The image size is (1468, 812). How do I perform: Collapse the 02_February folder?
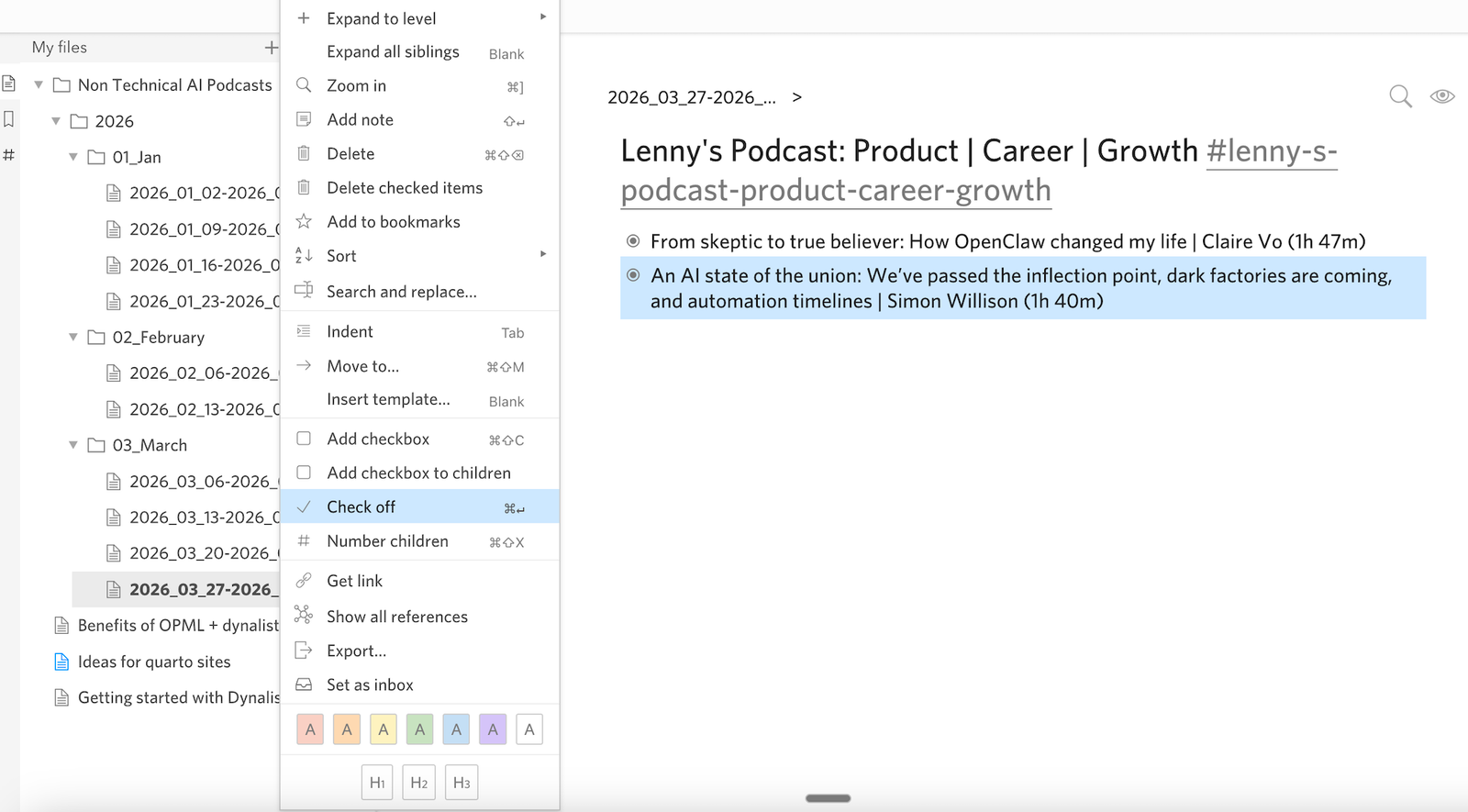pyautogui.click(x=73, y=338)
